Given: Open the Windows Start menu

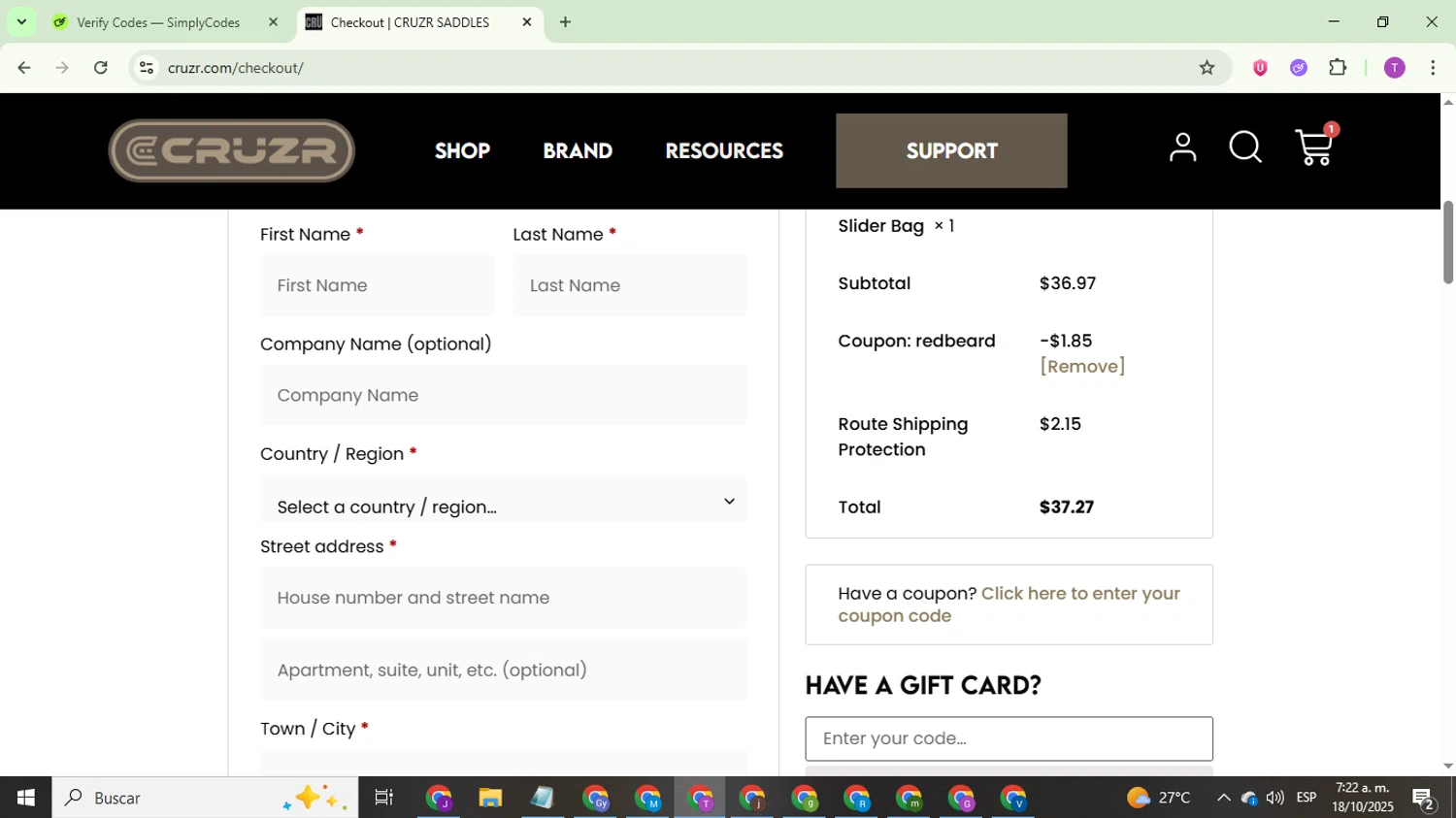Looking at the screenshot, I should coord(26,798).
